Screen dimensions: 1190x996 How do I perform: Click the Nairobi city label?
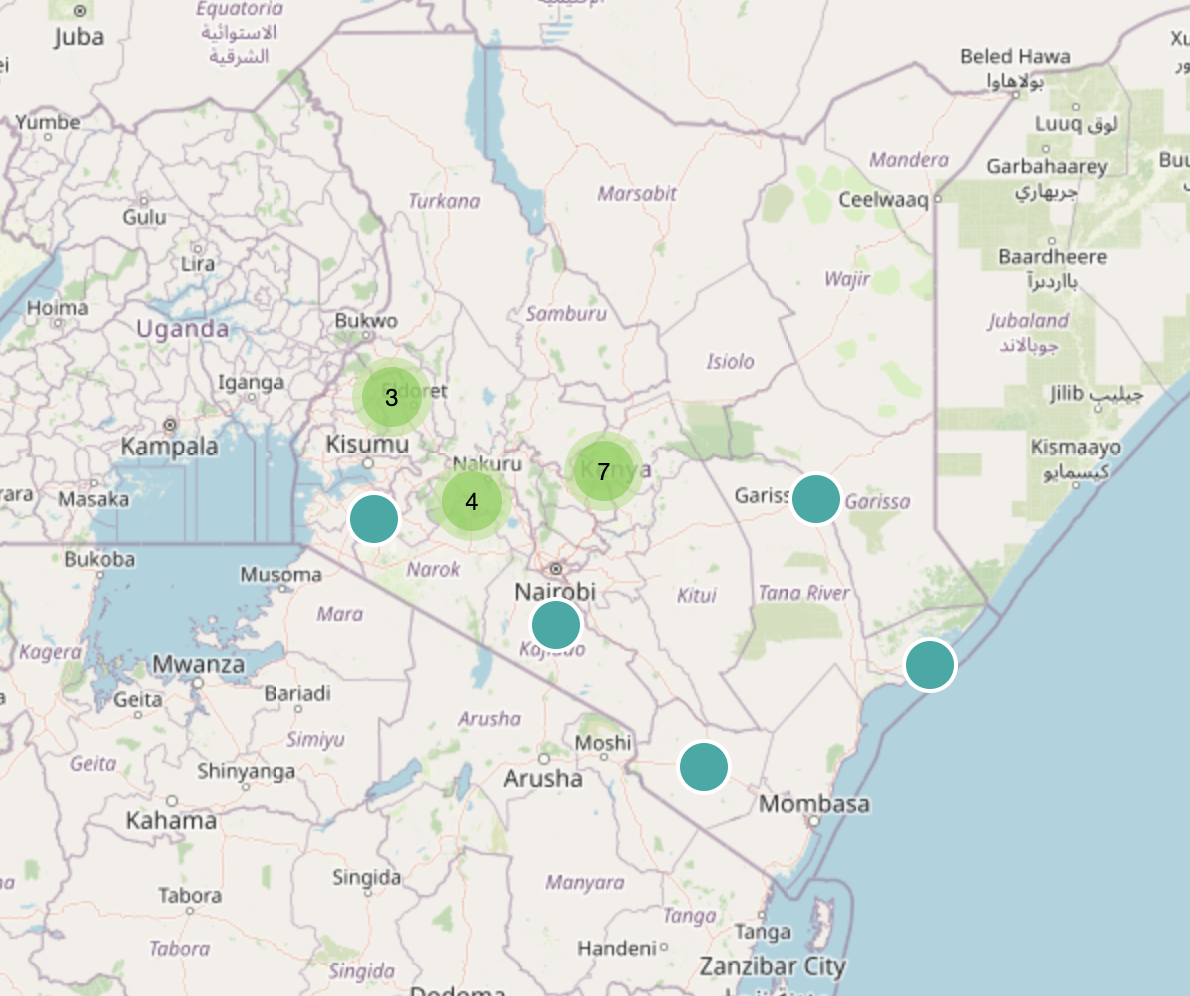[555, 592]
